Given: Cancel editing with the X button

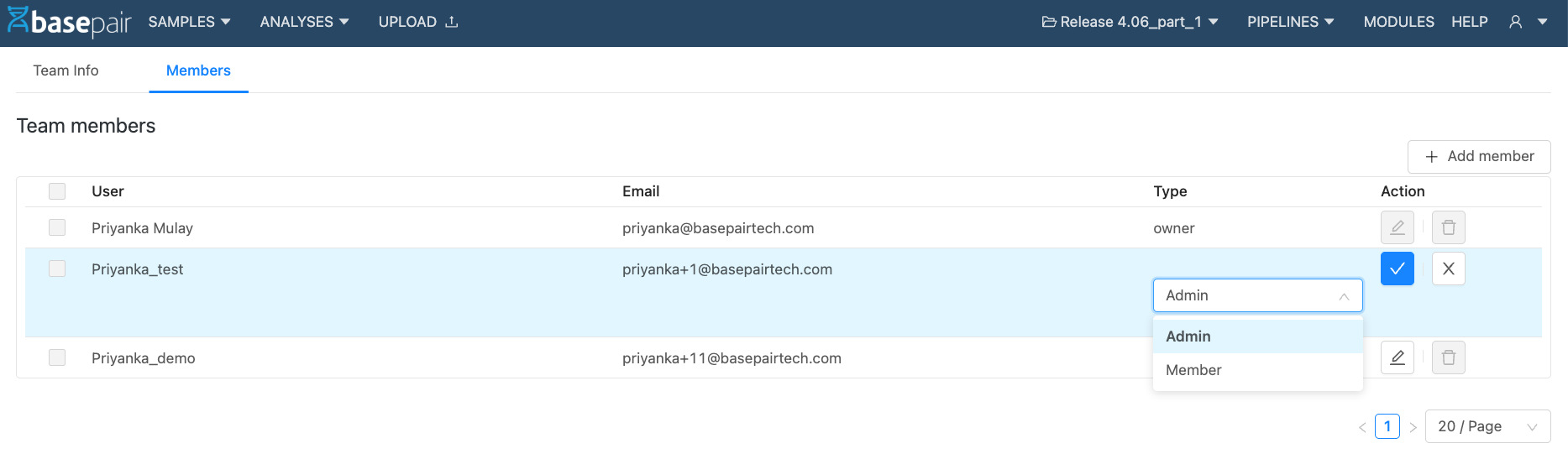Looking at the screenshot, I should click(x=1448, y=269).
